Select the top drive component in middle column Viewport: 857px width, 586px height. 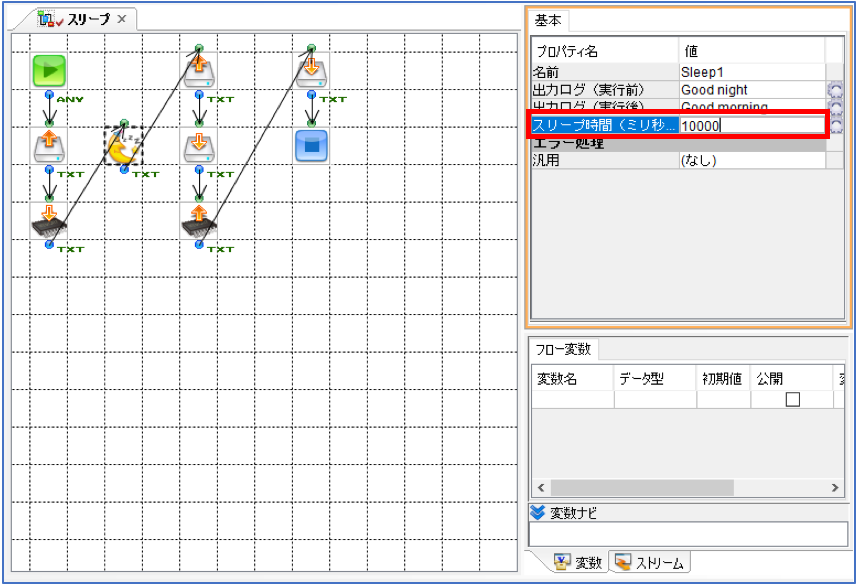199,71
